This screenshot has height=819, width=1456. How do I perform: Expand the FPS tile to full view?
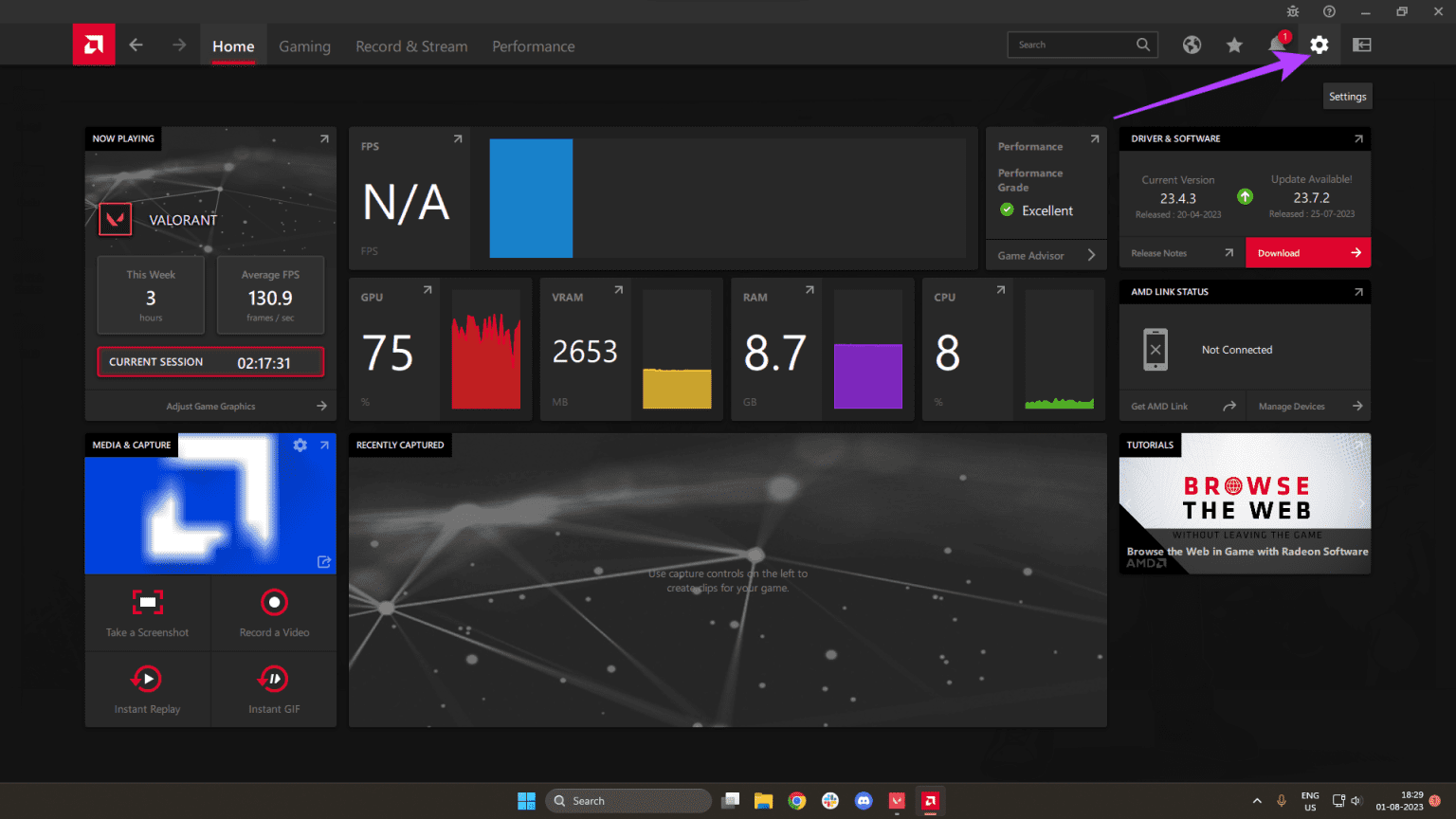458,137
